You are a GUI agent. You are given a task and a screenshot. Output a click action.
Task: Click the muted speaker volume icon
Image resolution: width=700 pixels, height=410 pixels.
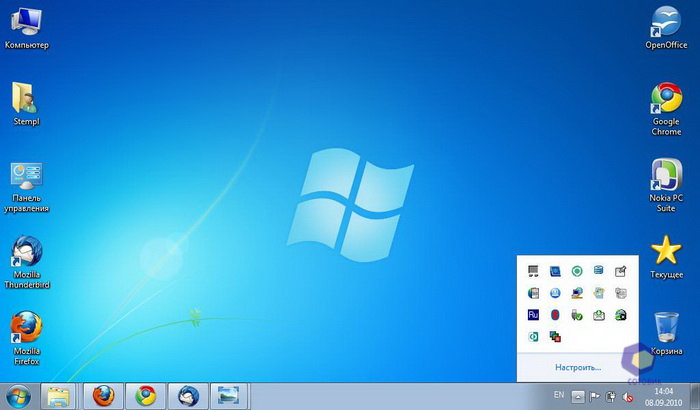(627, 396)
